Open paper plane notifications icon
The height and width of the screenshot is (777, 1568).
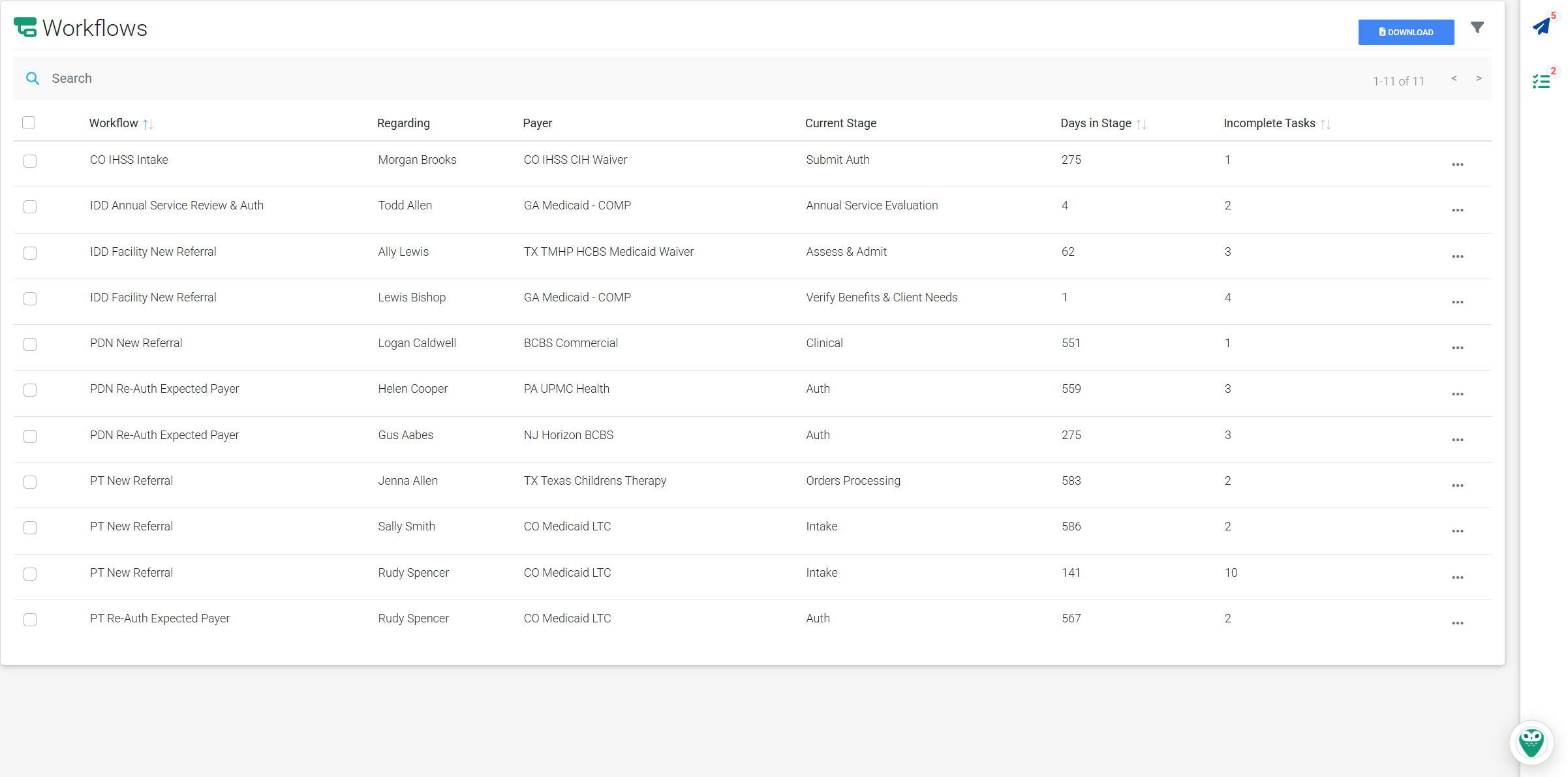pos(1542,26)
